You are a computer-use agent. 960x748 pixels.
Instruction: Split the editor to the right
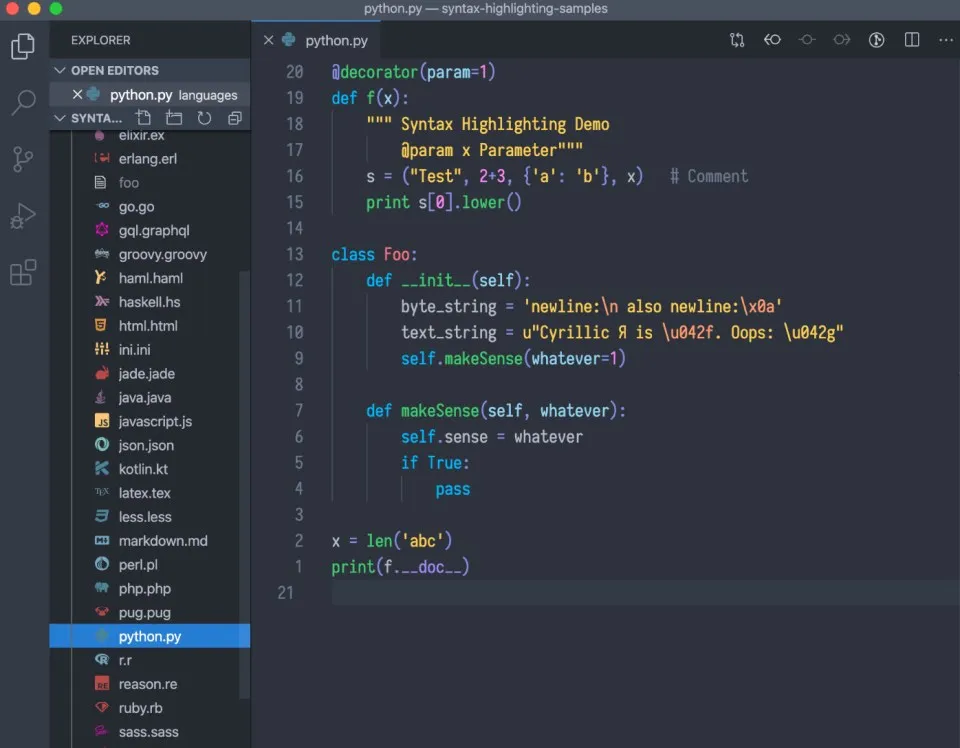tap(912, 40)
